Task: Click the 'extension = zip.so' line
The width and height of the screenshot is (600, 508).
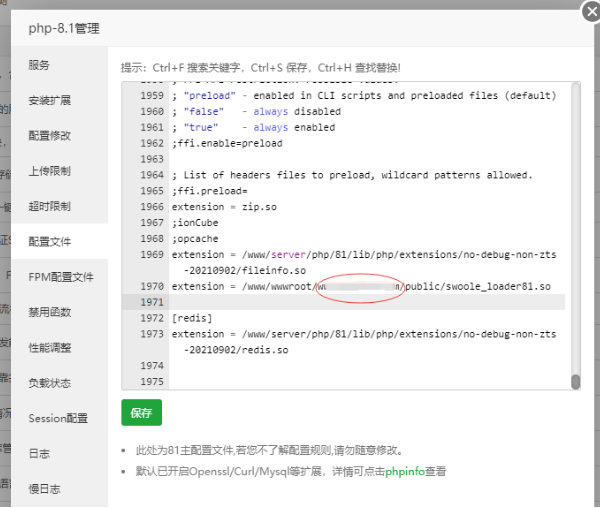Action: coord(224,207)
